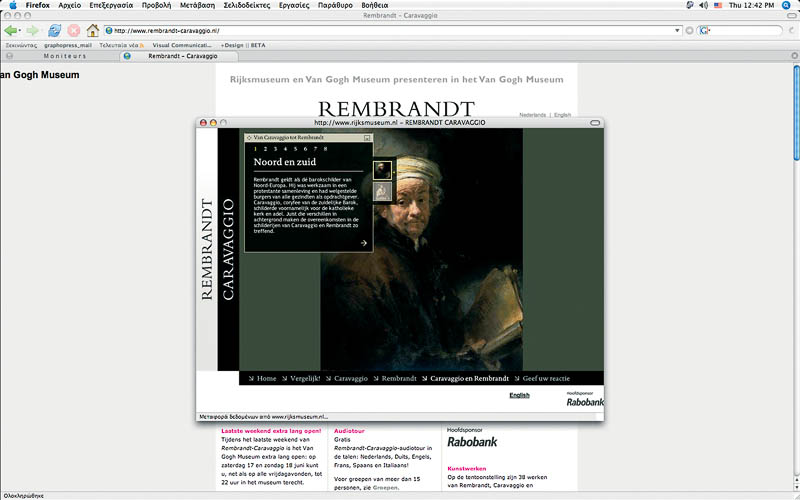Image resolution: width=800 pixels, height=500 pixels.
Task: Open Spotlight search icon
Action: click(786, 5)
